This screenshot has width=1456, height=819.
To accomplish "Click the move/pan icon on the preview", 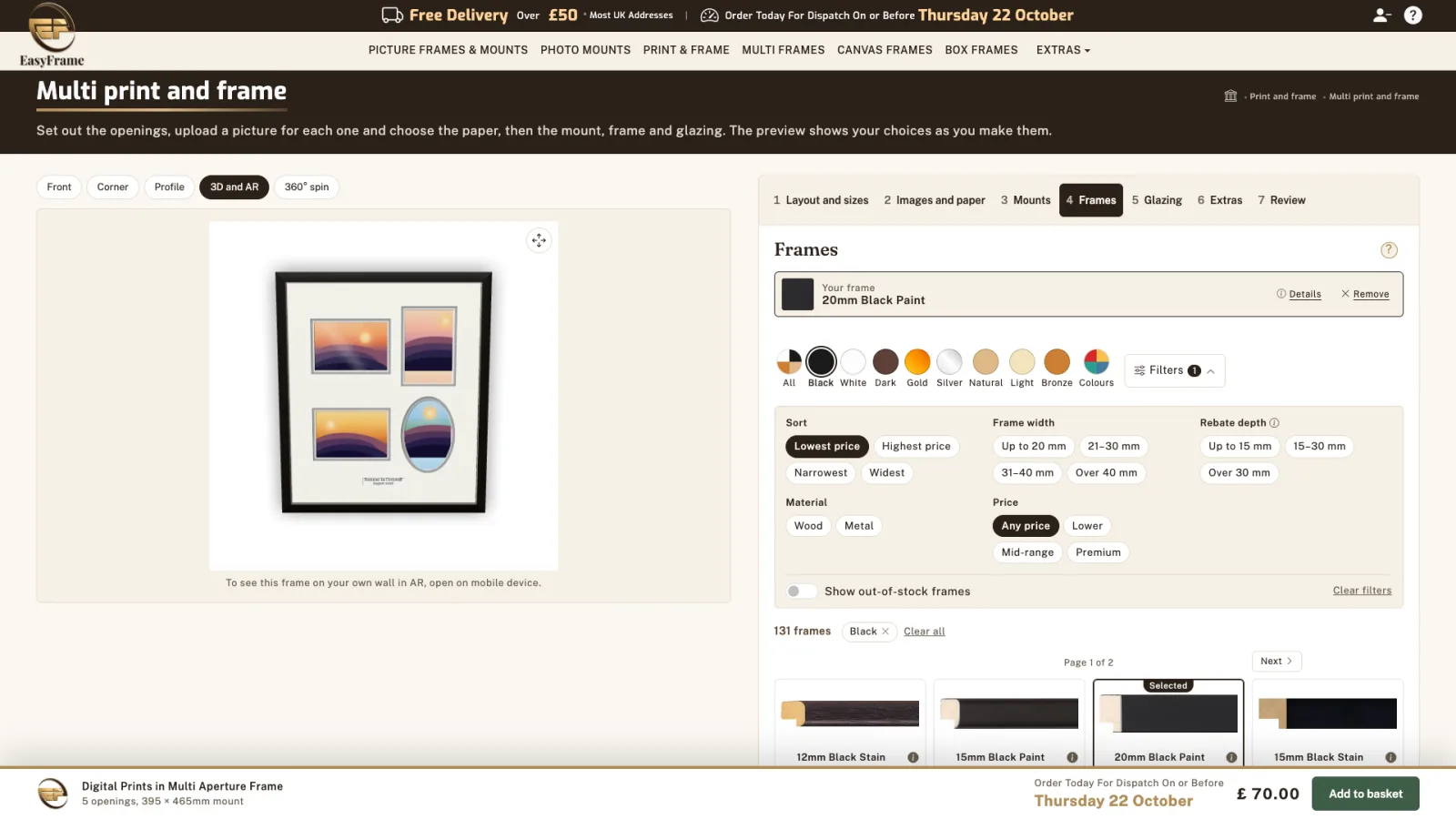I will [539, 240].
